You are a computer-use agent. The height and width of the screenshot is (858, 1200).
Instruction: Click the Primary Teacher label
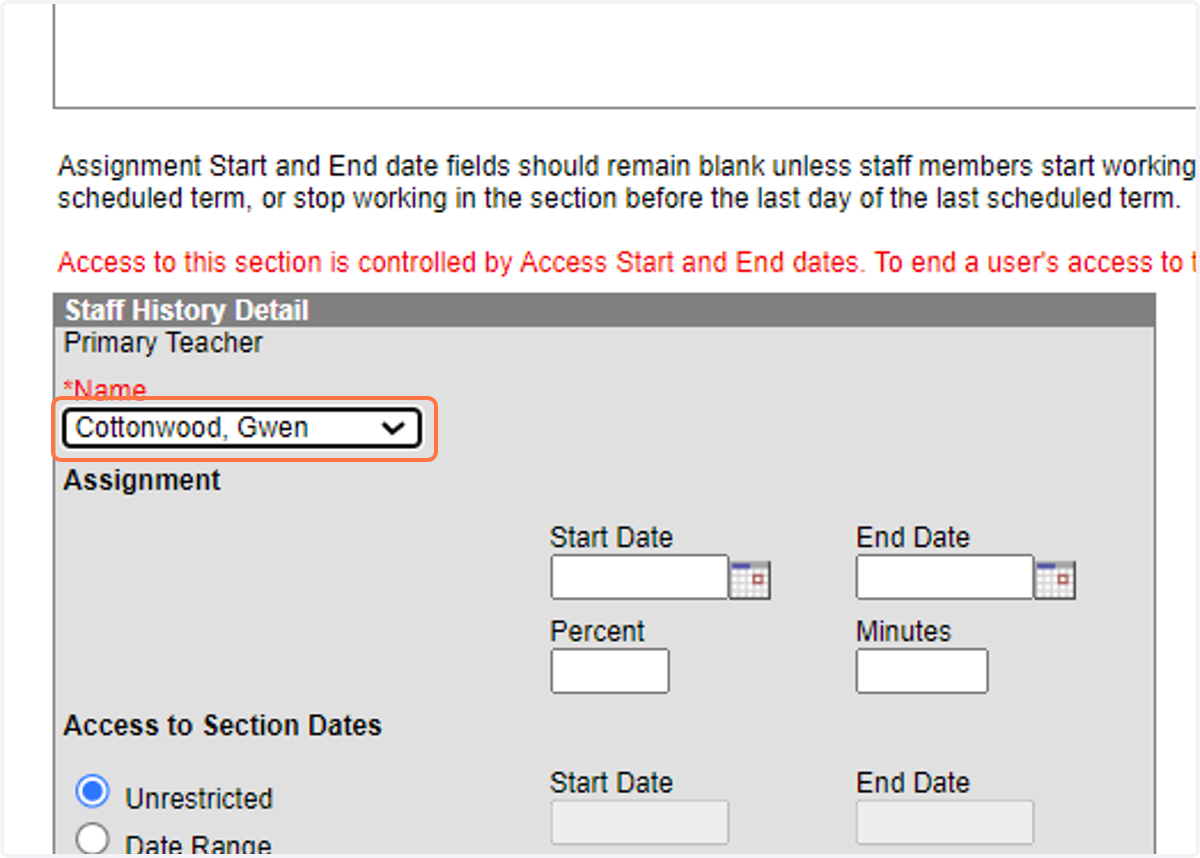pyautogui.click(x=163, y=343)
